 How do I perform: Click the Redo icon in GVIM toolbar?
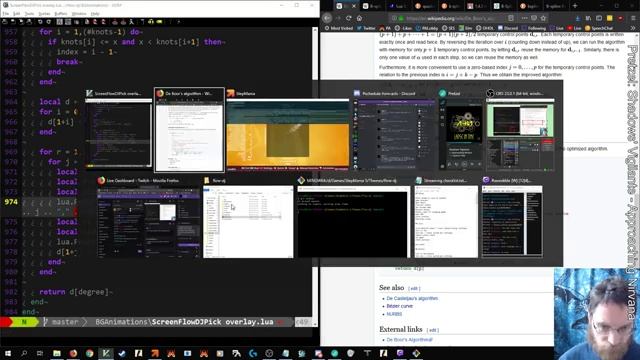coord(49,22)
